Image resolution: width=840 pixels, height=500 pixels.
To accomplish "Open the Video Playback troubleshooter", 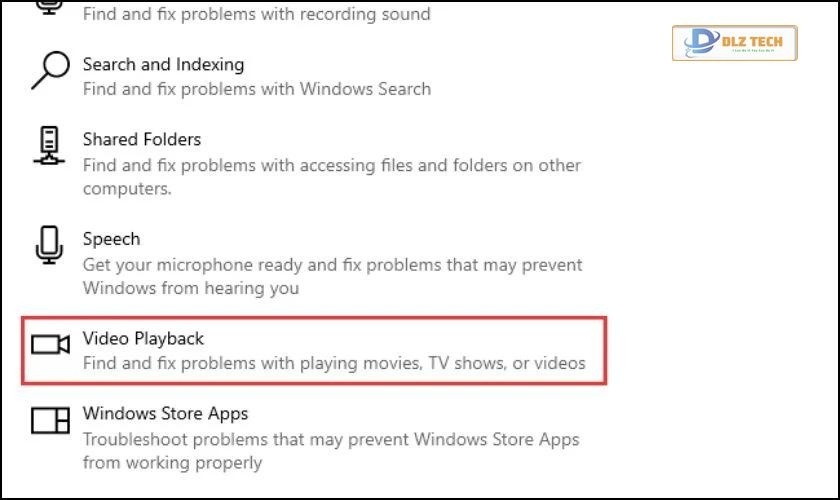I will click(x=143, y=339).
